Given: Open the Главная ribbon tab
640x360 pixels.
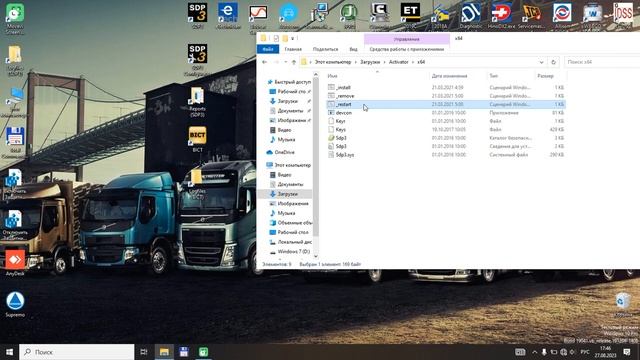Looking at the screenshot, I should coord(293,49).
